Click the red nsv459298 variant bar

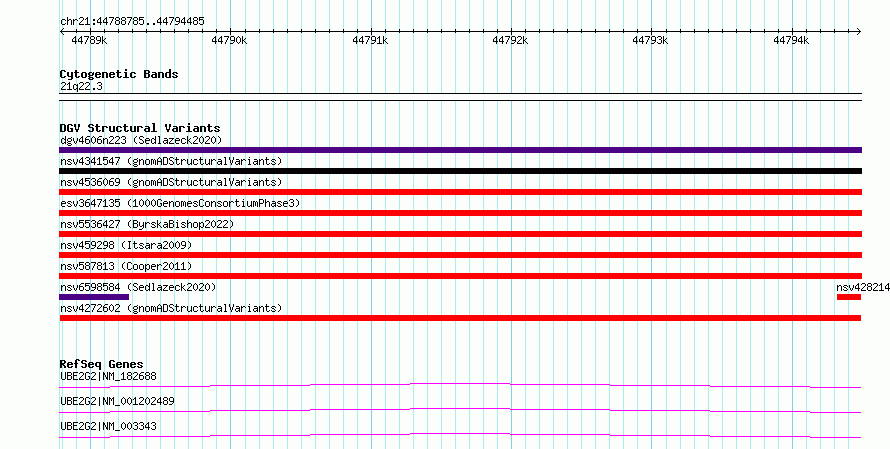(x=460, y=255)
